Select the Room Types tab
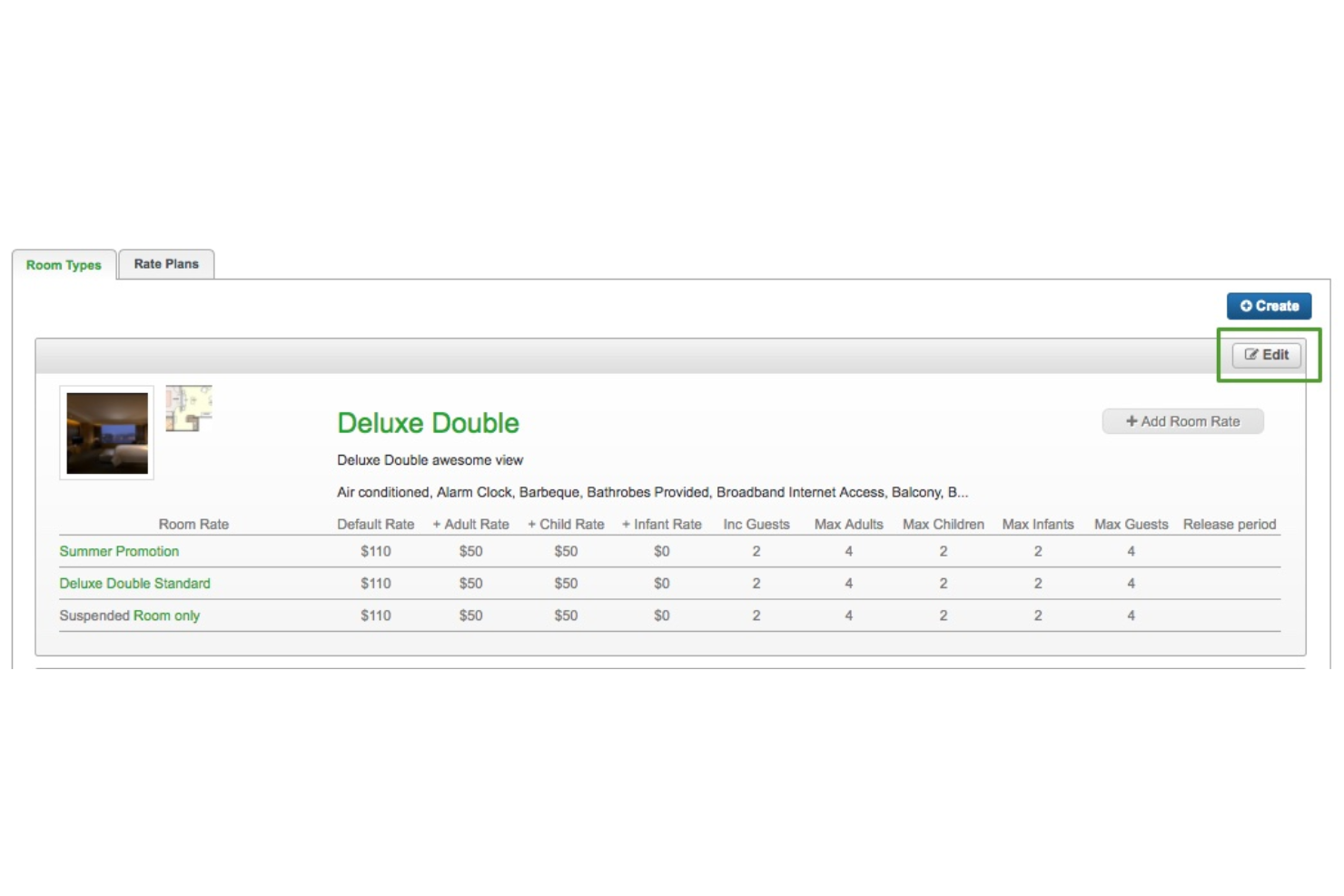This screenshot has height=896, width=1344. (x=64, y=265)
